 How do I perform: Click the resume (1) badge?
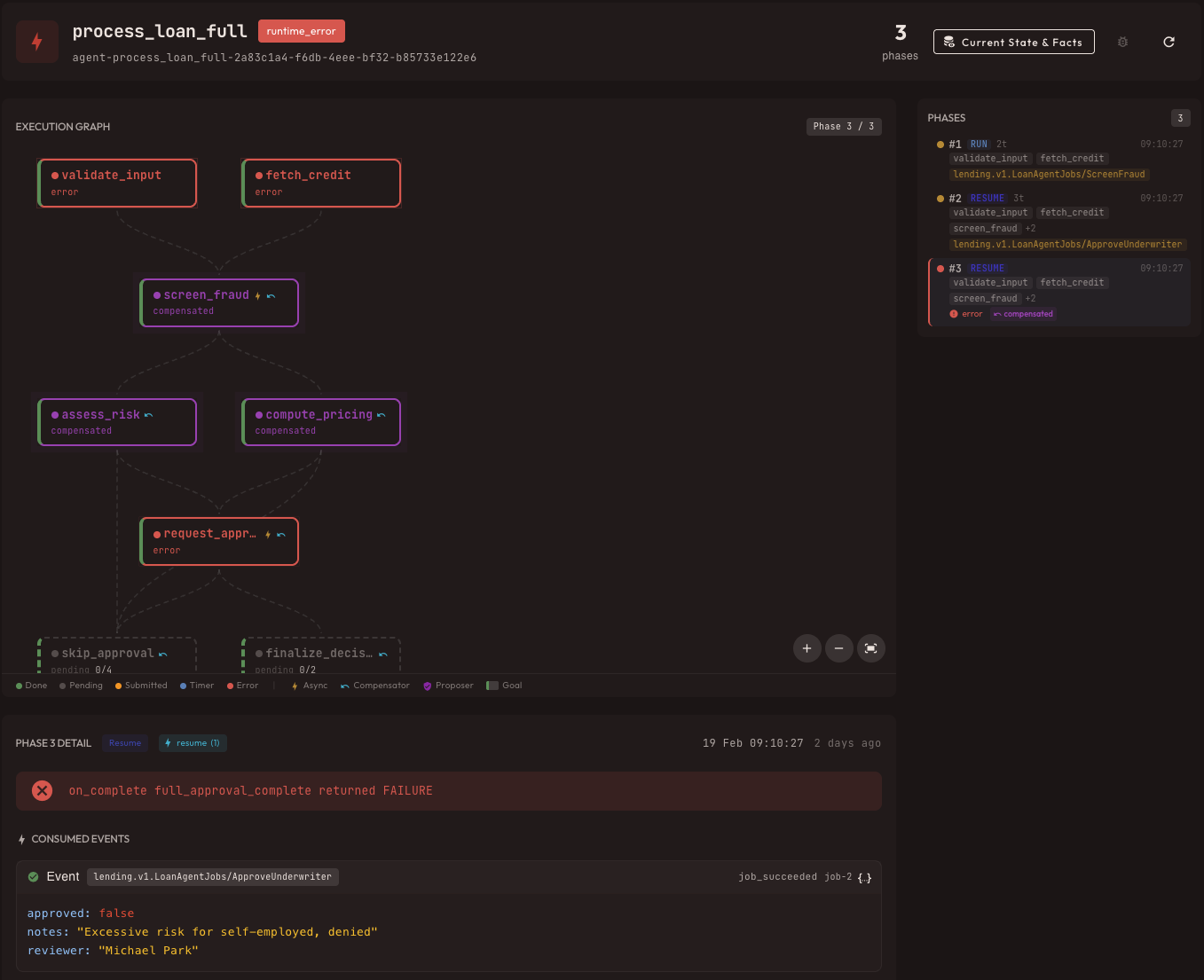tap(193, 743)
